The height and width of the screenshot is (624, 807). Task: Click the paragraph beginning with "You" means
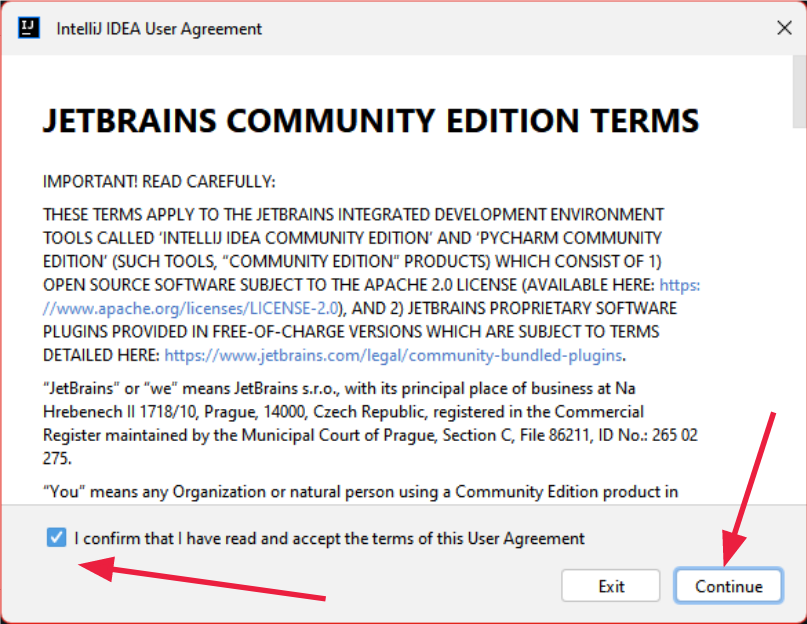pyautogui.click(x=360, y=491)
